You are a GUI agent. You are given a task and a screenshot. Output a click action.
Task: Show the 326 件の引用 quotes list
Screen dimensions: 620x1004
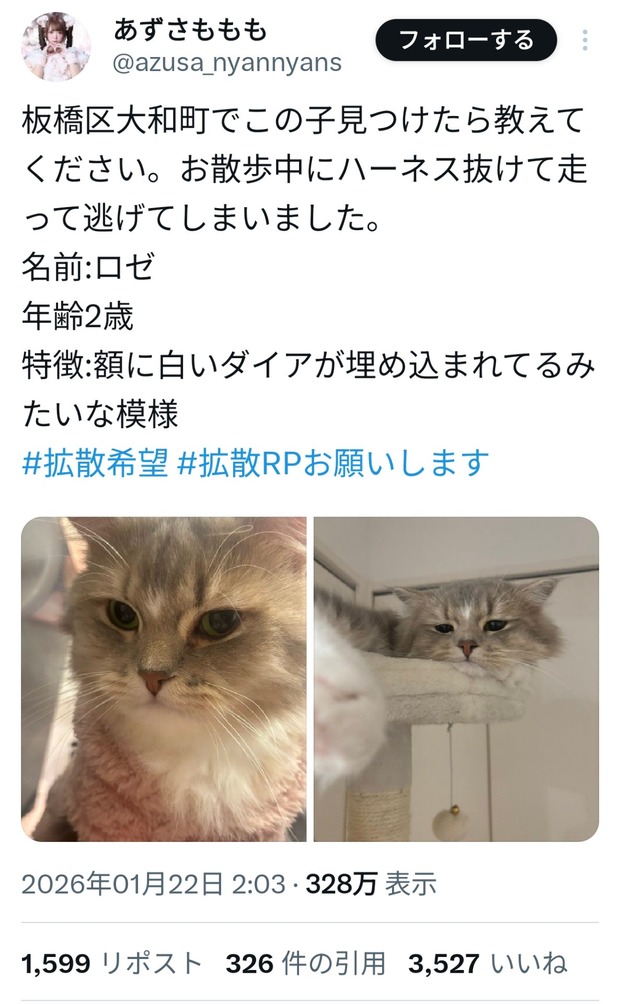[x=306, y=964]
